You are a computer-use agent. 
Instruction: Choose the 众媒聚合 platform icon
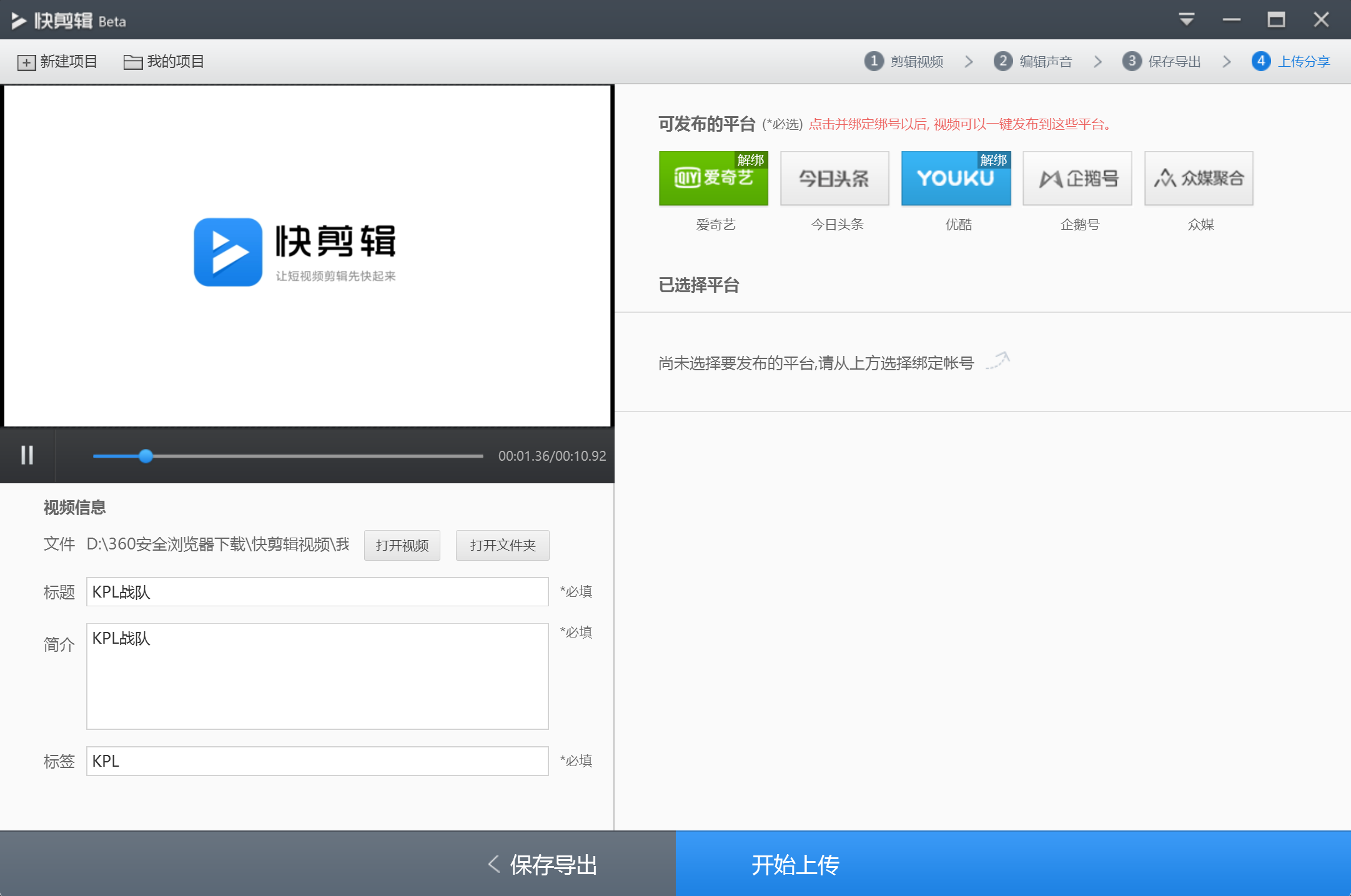(1199, 179)
